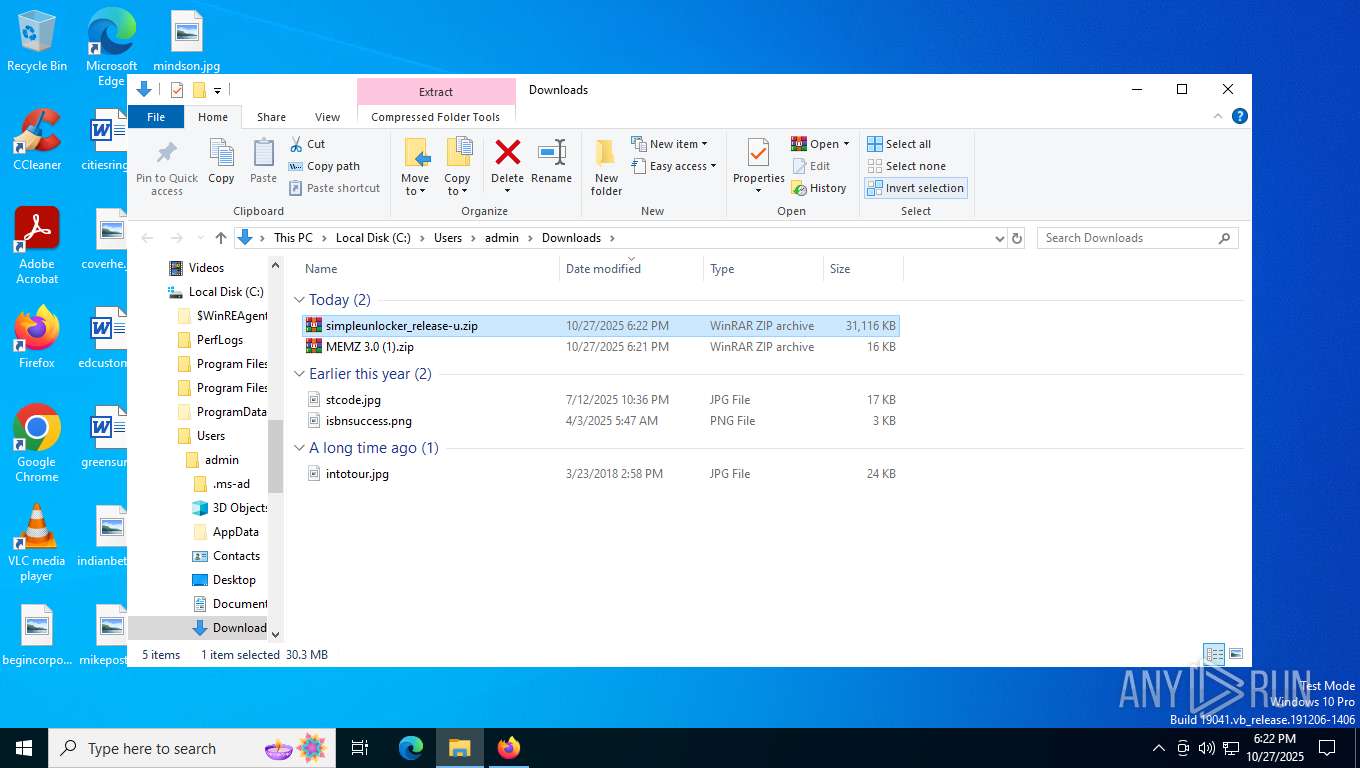Screen dimensions: 1360x768
Task: Sort by Date modified column header
Action: [x=631, y=268]
